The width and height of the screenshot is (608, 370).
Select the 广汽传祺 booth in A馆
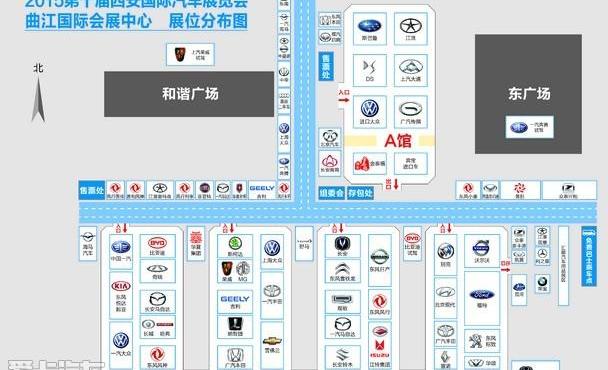pyautogui.click(x=411, y=112)
